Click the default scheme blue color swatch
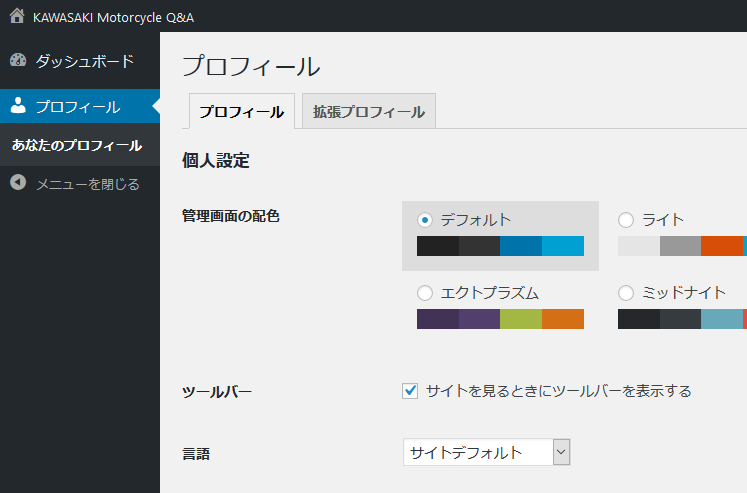This screenshot has width=747, height=493. (x=521, y=246)
